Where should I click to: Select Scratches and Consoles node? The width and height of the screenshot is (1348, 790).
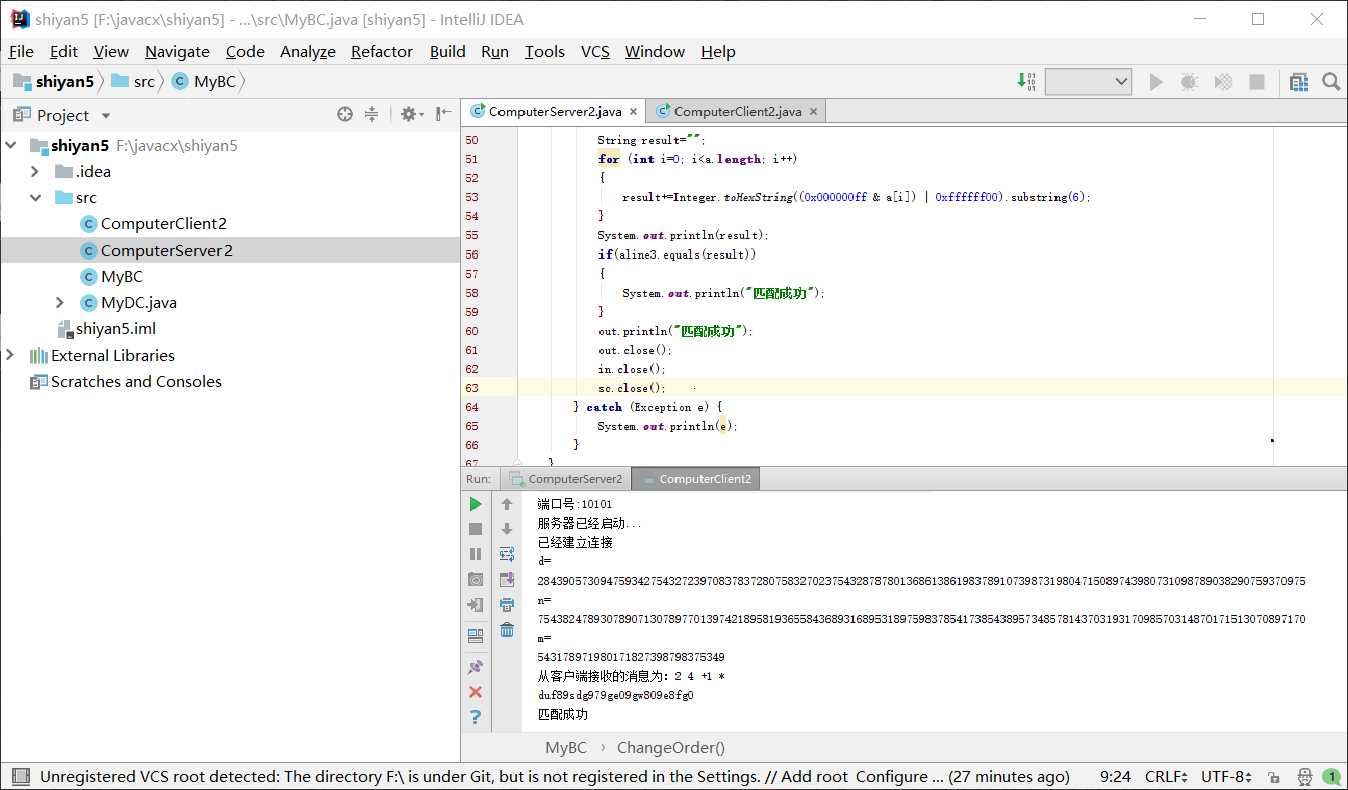(x=127, y=381)
